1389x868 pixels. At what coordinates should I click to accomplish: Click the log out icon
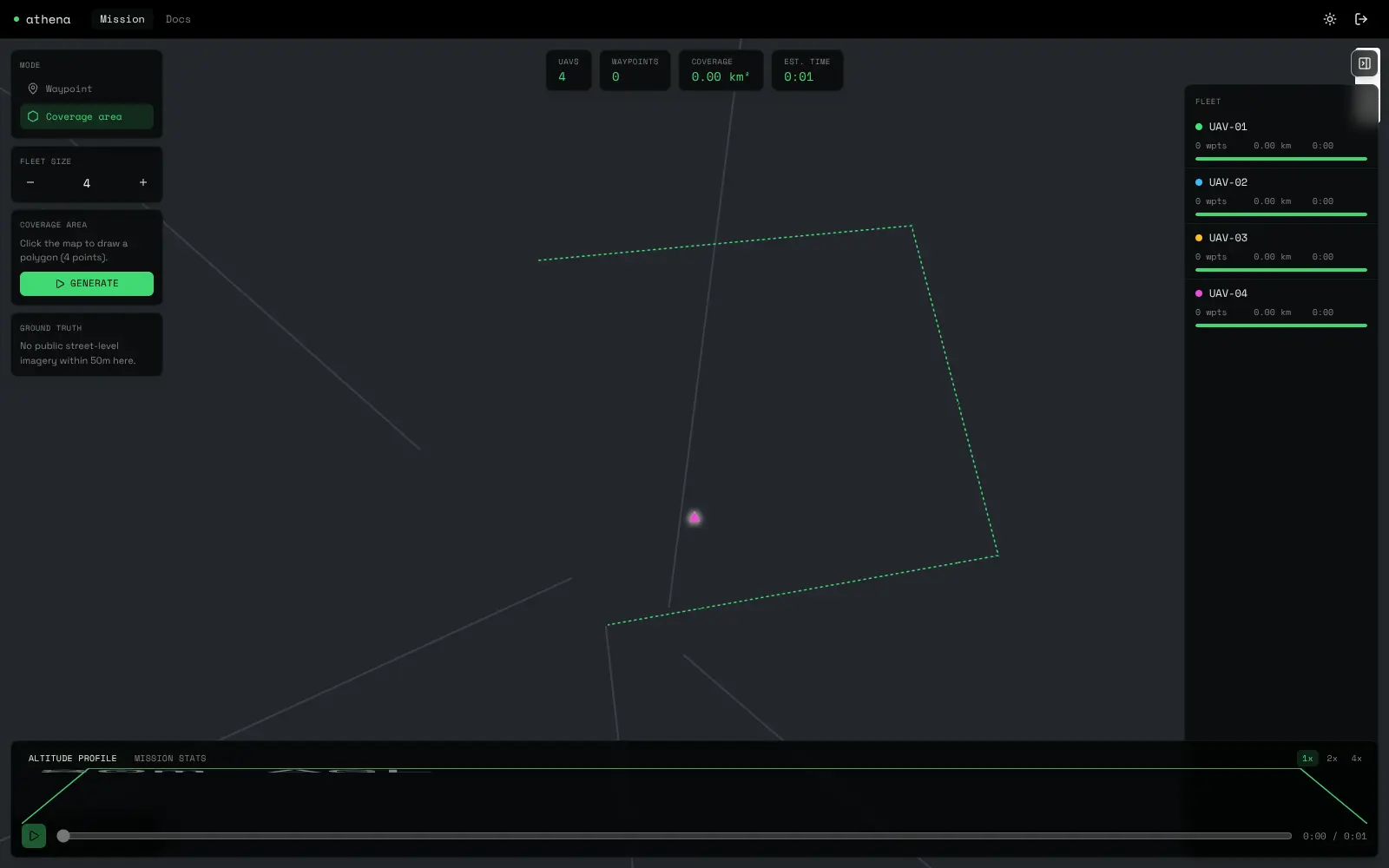[1361, 19]
